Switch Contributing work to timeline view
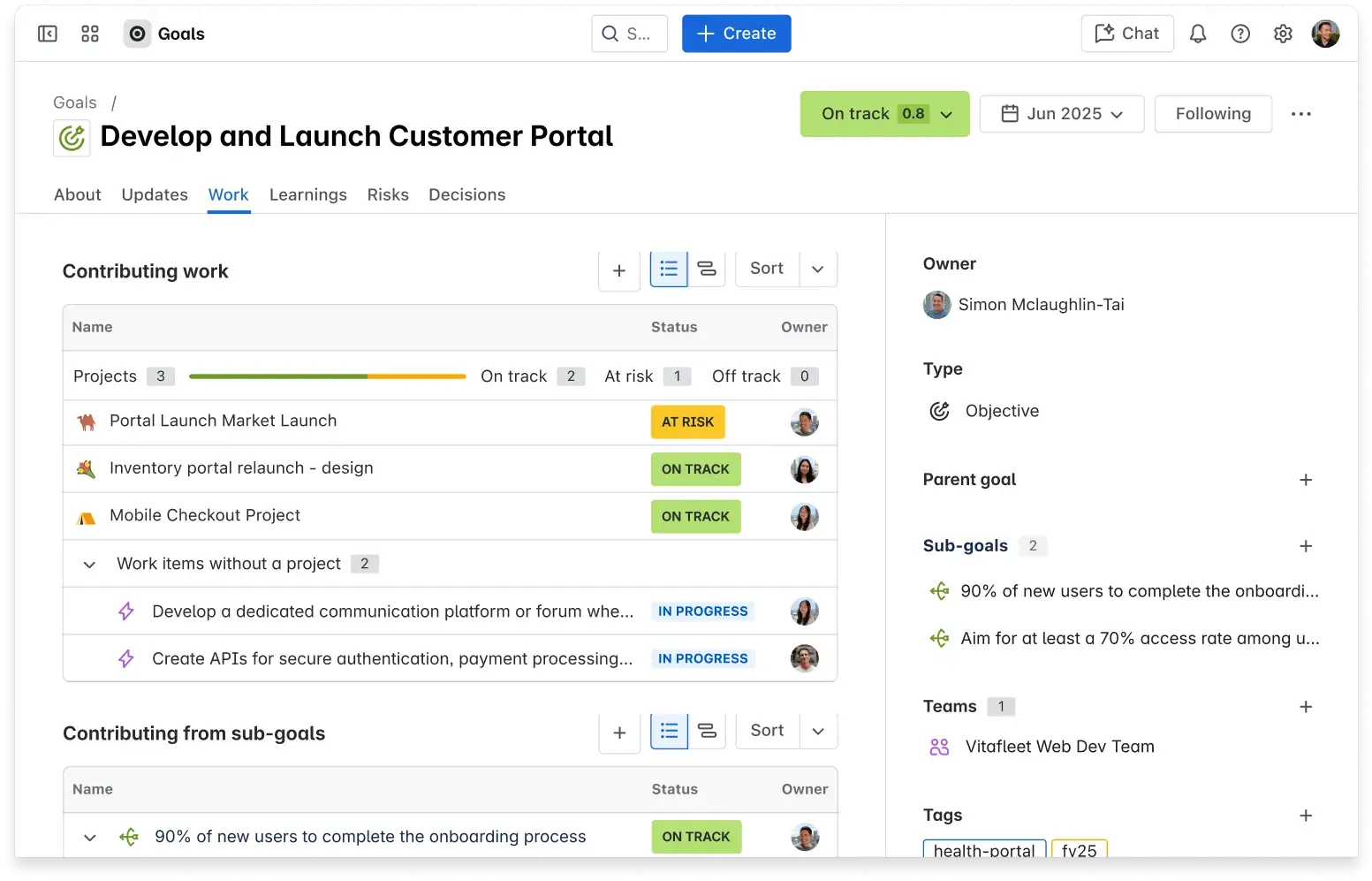1372x881 pixels. pos(707,269)
